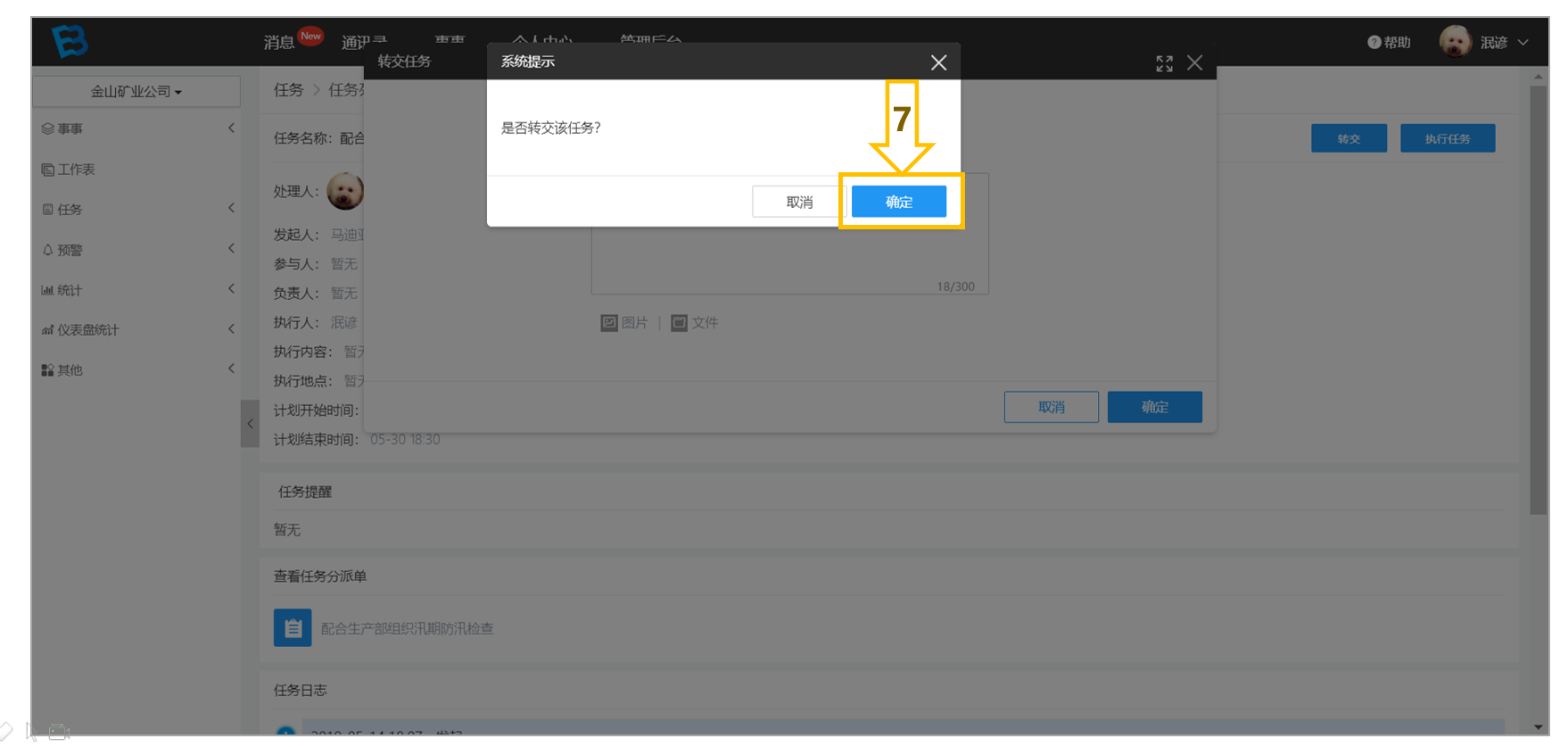This screenshot has height=747, width=1568.
Task: Open the 工作表 sidebar item
Action: [x=68, y=169]
